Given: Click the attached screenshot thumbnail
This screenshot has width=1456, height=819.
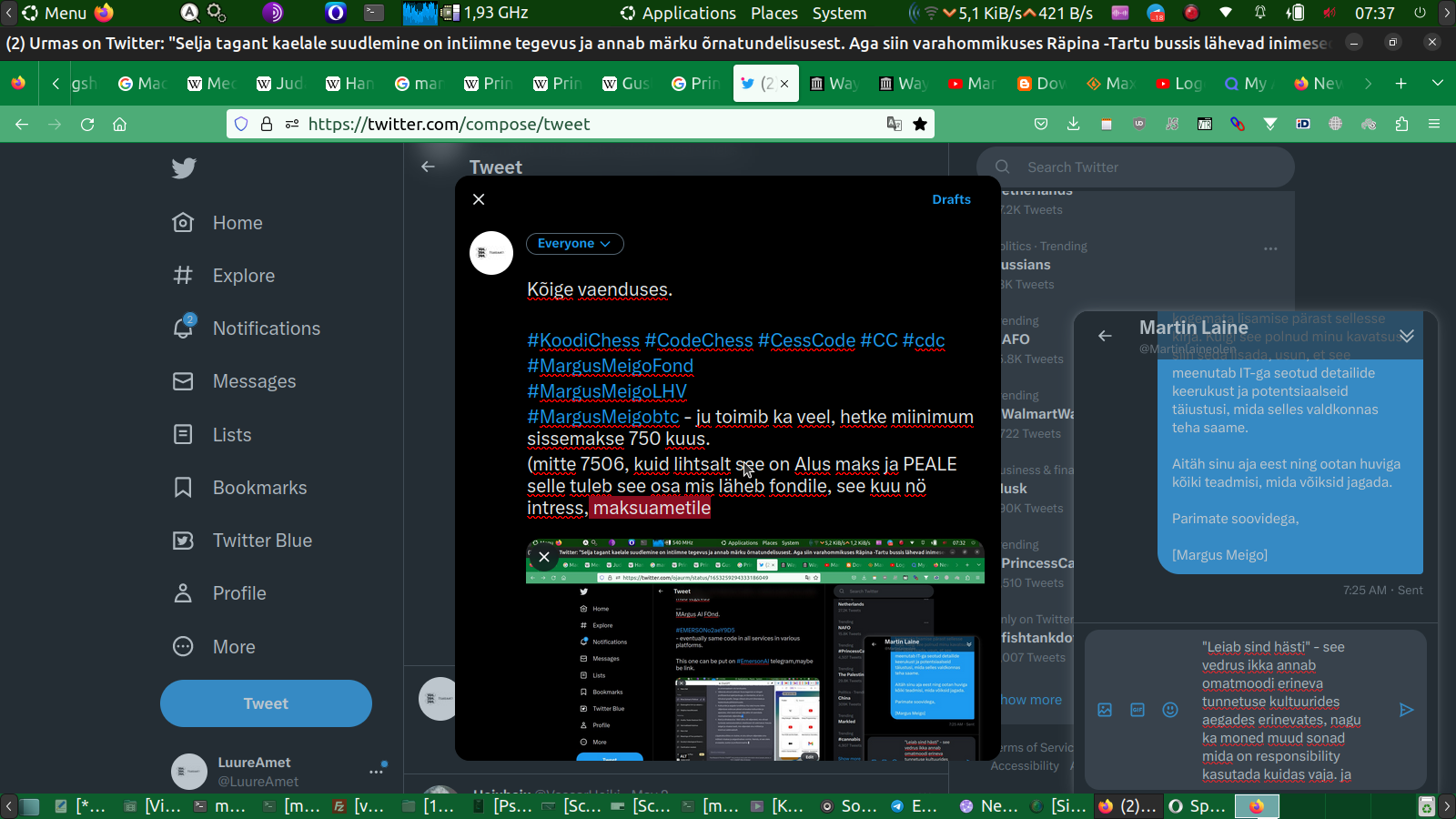Looking at the screenshot, I should 755,650.
